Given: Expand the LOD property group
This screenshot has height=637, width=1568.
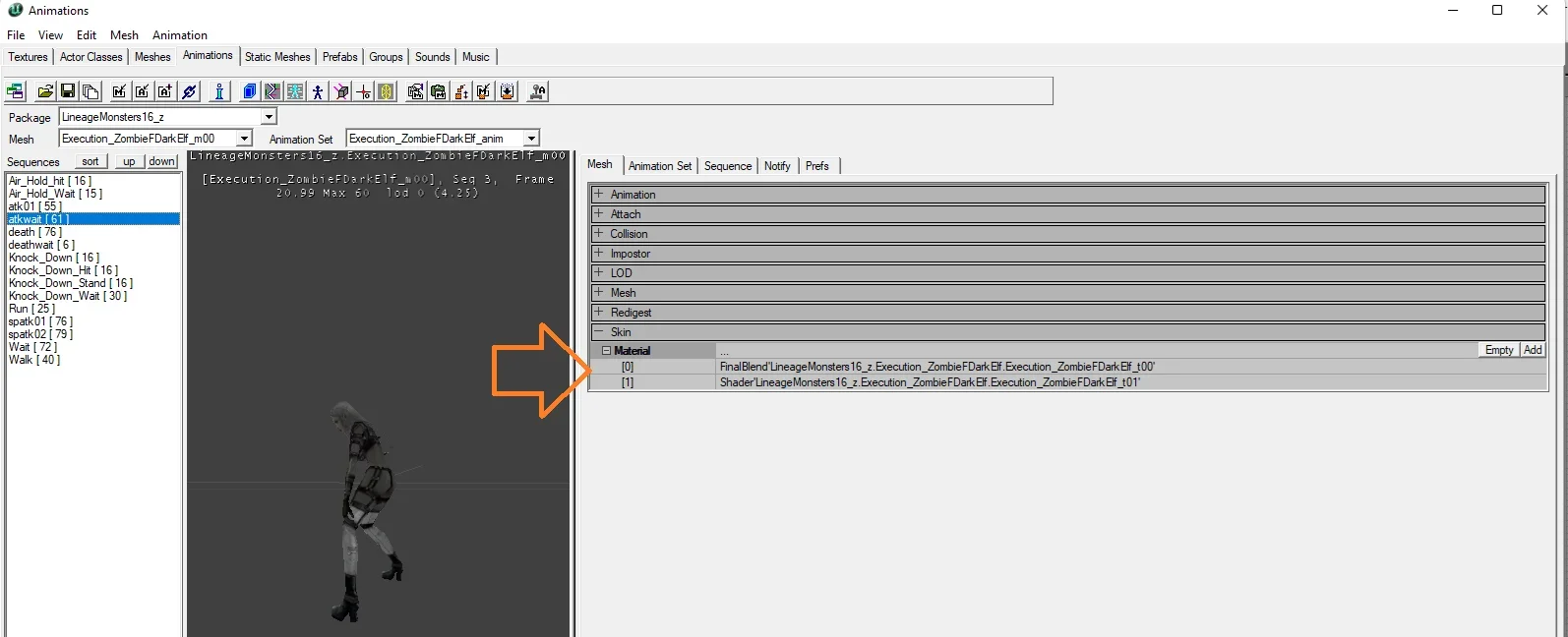Looking at the screenshot, I should click(598, 272).
